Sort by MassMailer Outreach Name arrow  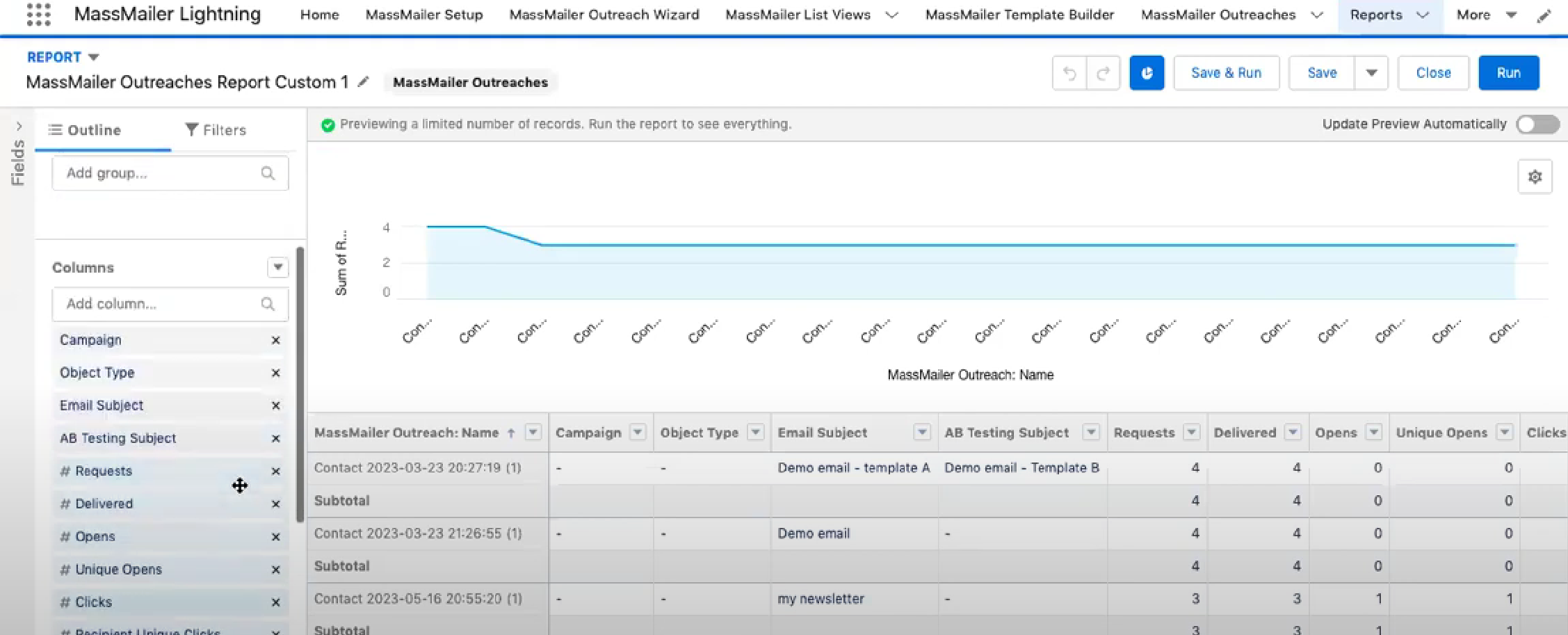tap(511, 433)
